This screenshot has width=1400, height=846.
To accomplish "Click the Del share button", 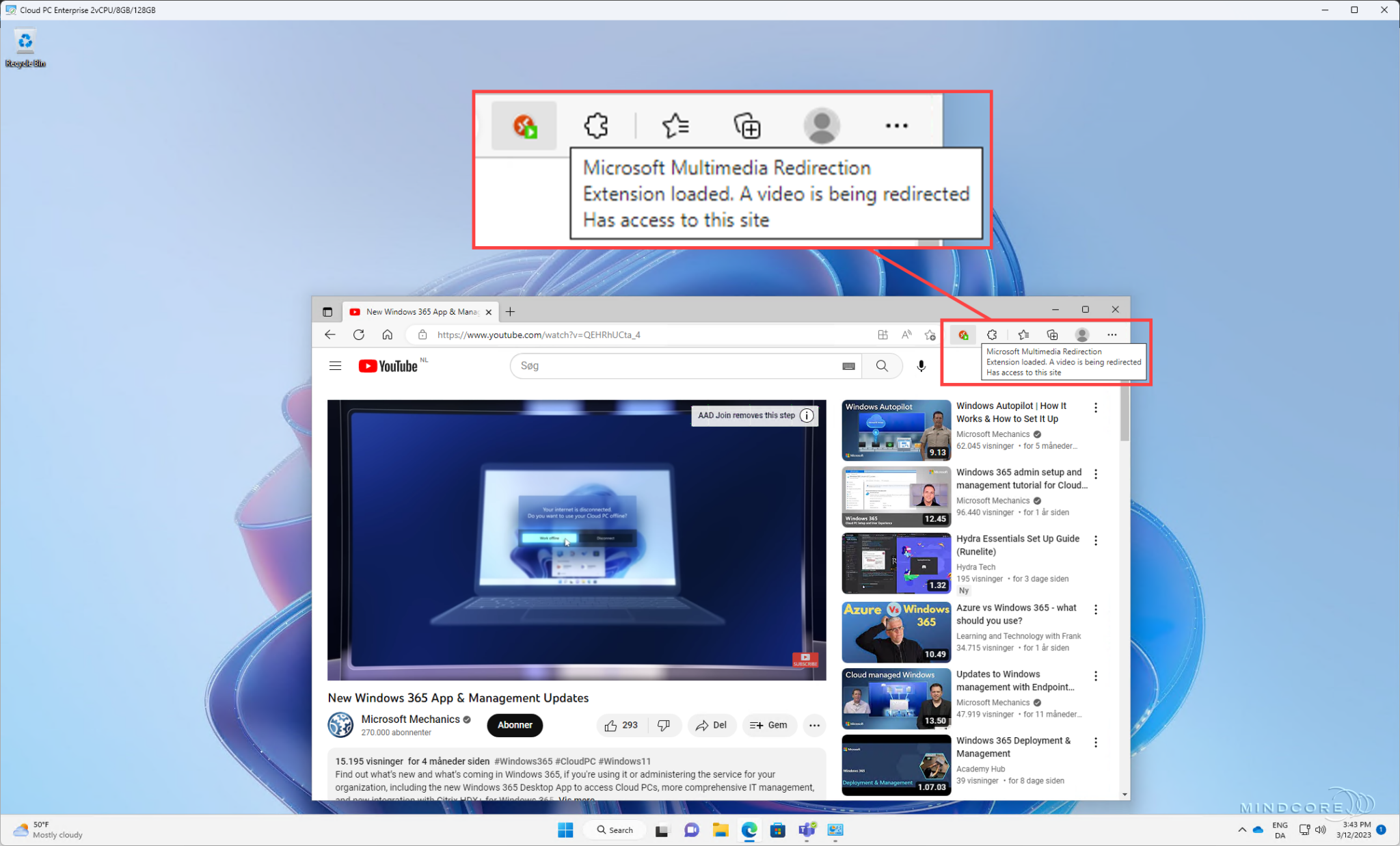I will (712, 725).
